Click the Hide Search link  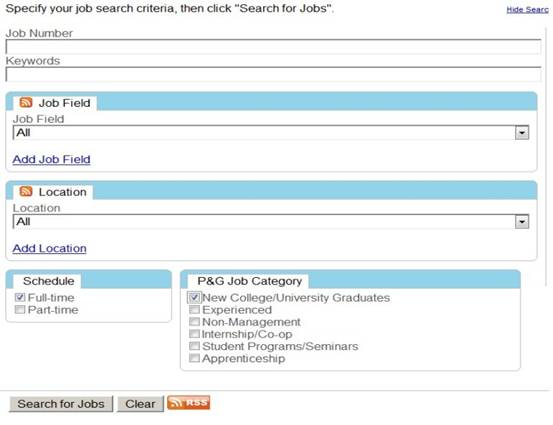[528, 10]
